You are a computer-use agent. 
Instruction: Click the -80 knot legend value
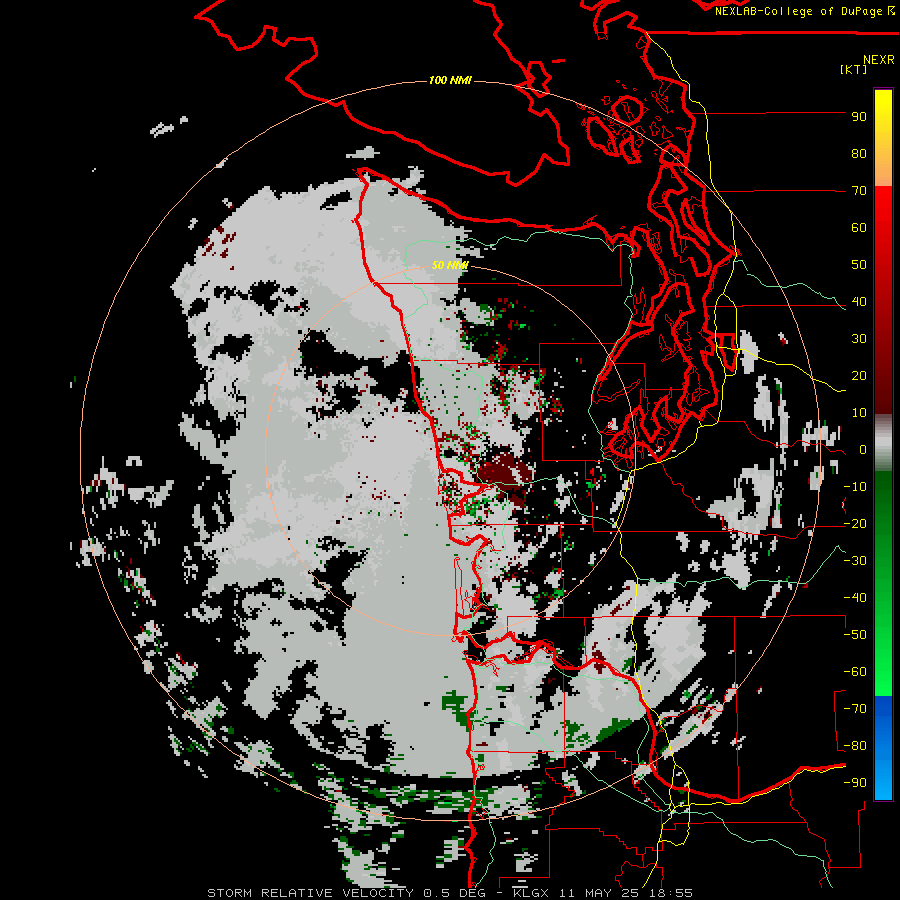tap(855, 746)
